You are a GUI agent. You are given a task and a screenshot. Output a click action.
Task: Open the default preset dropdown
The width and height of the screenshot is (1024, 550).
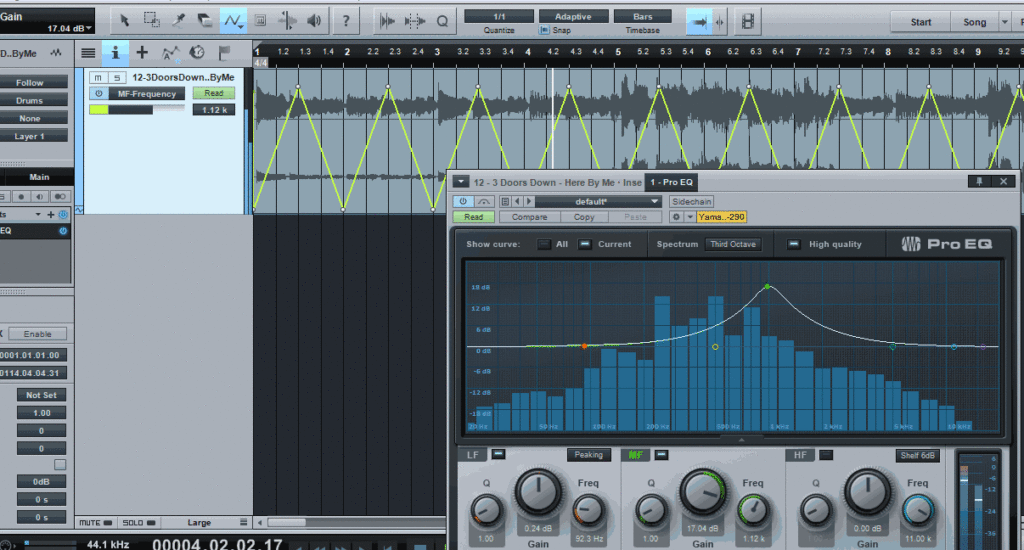point(598,201)
